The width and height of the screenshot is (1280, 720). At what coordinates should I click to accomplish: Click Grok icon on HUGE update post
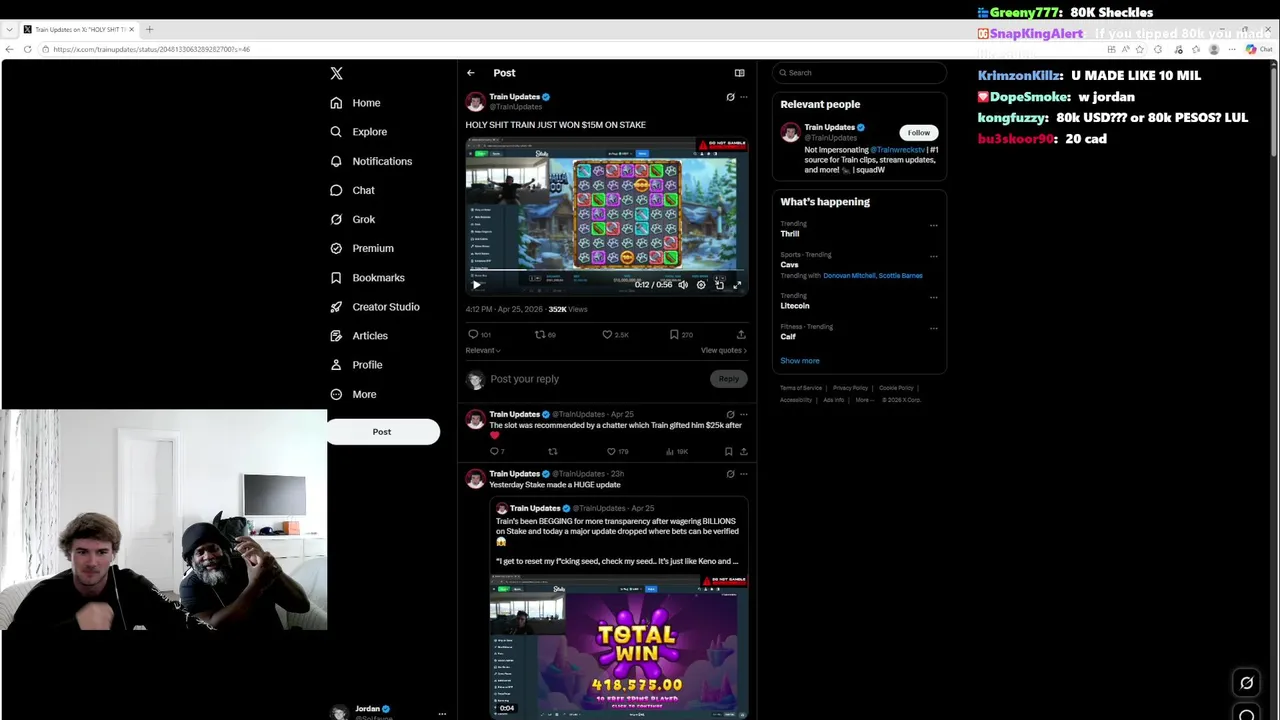point(730,474)
